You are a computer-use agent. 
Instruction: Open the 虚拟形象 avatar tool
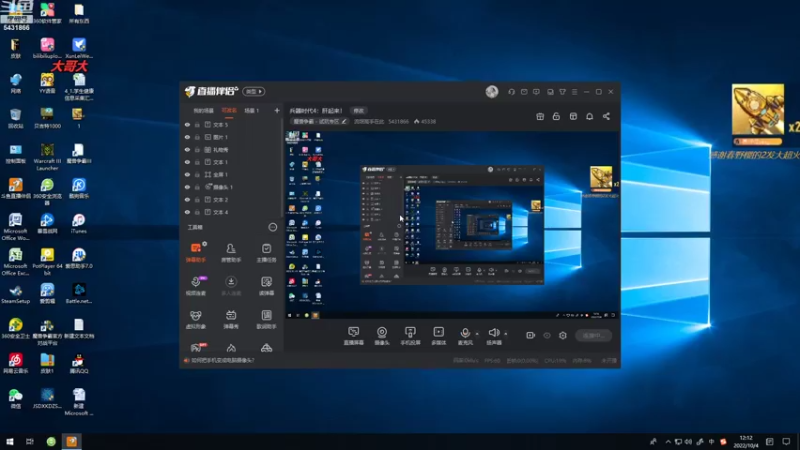point(196,319)
